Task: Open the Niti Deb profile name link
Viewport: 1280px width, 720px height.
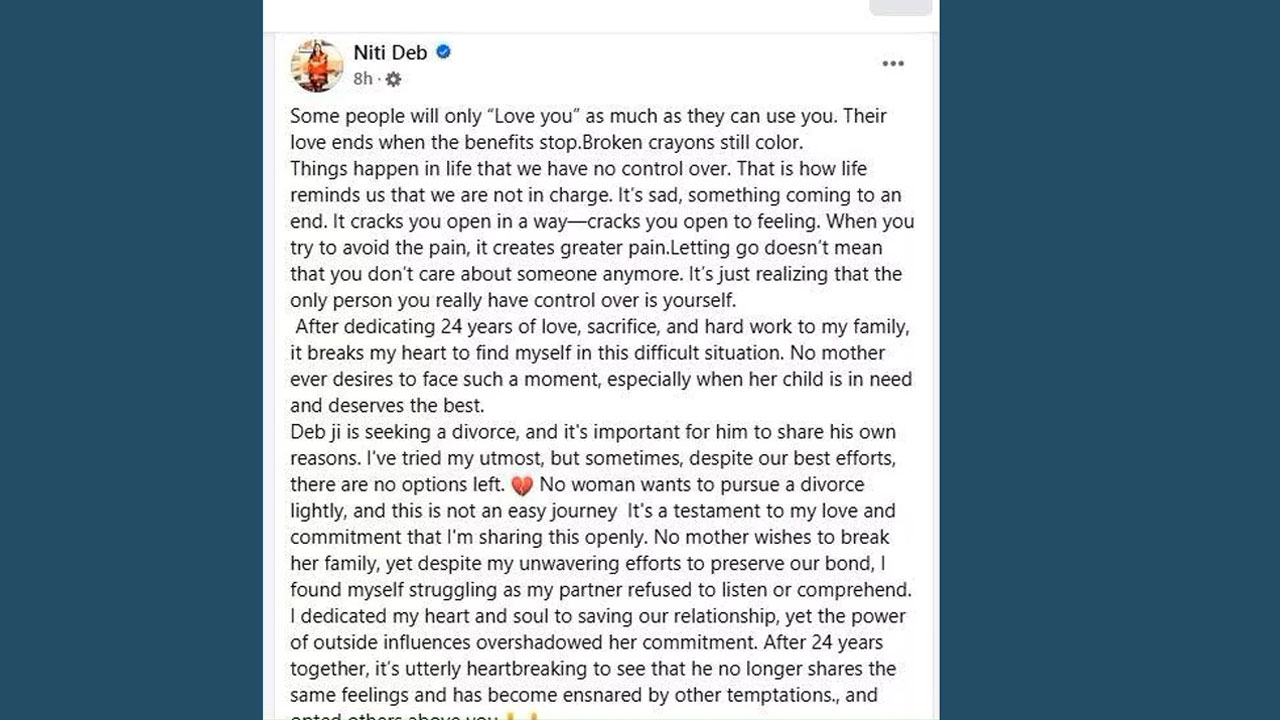Action: point(390,52)
